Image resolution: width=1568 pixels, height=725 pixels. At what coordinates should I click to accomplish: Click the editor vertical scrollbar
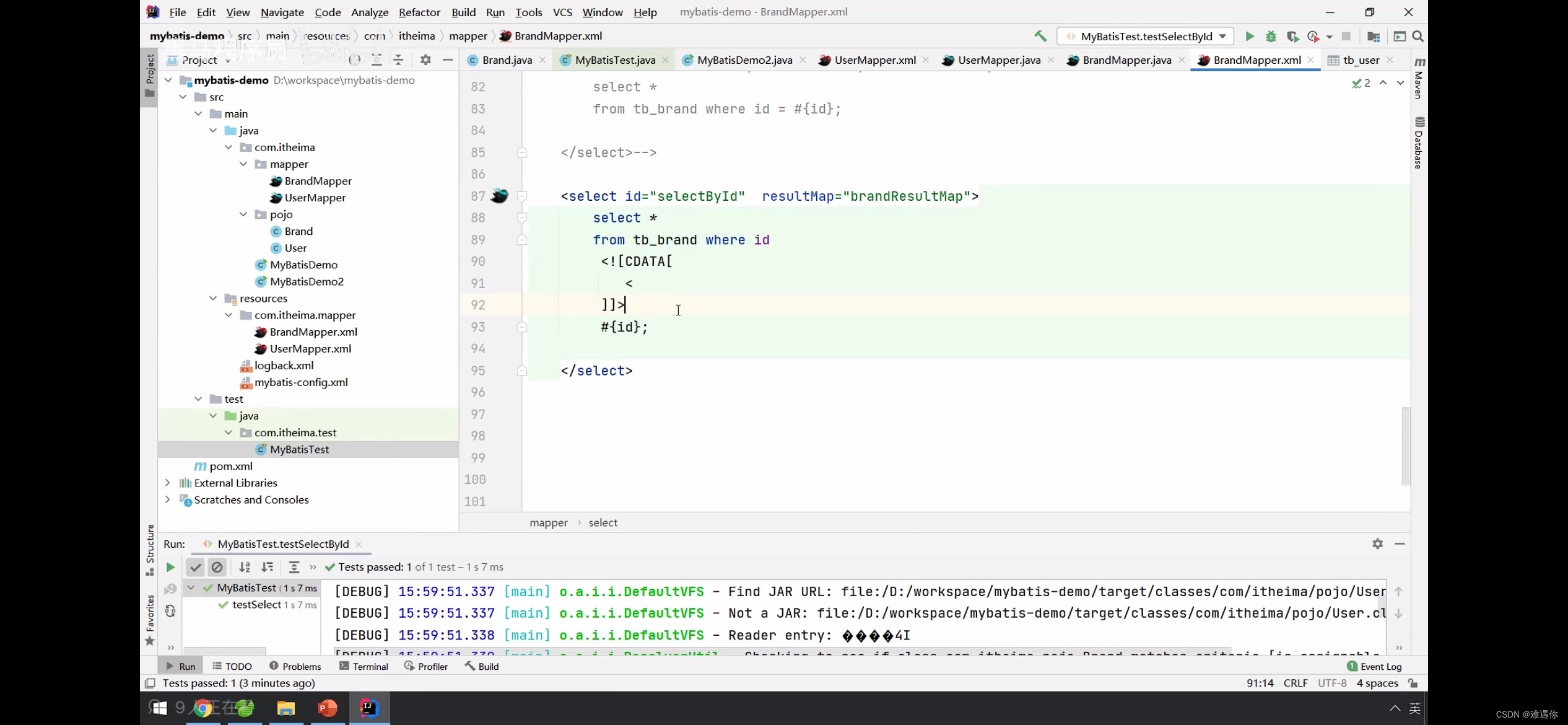coord(1406,446)
